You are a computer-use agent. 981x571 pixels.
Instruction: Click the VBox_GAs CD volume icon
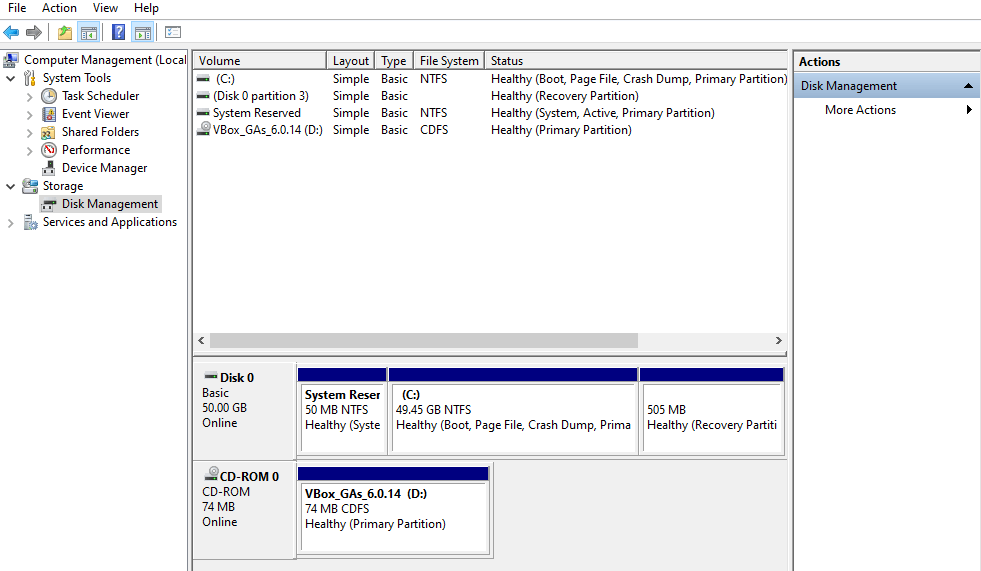[x=204, y=129]
